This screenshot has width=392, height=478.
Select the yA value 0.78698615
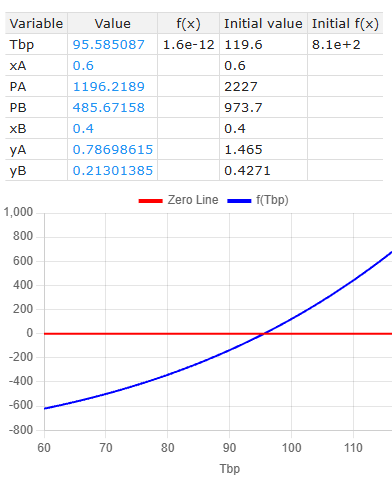pyautogui.click(x=113, y=149)
